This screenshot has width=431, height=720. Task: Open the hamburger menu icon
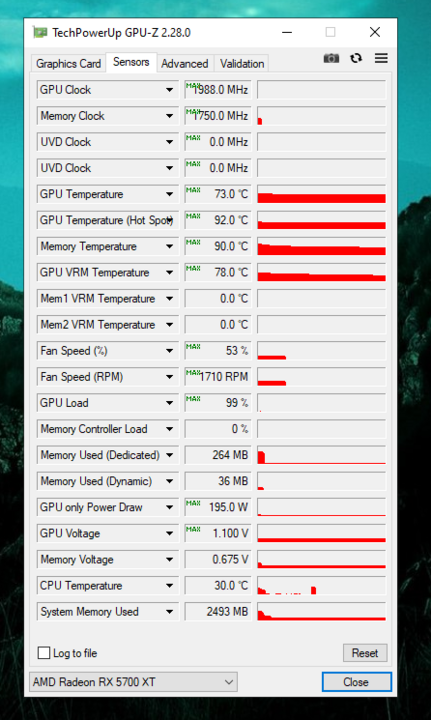pyautogui.click(x=381, y=58)
